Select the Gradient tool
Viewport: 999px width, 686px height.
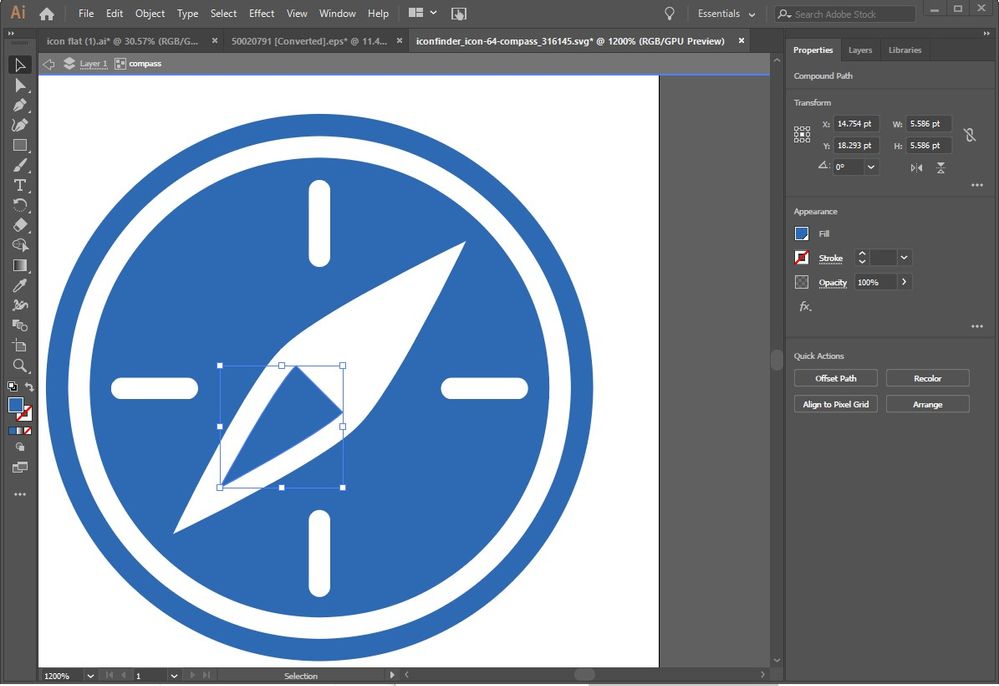click(20, 265)
